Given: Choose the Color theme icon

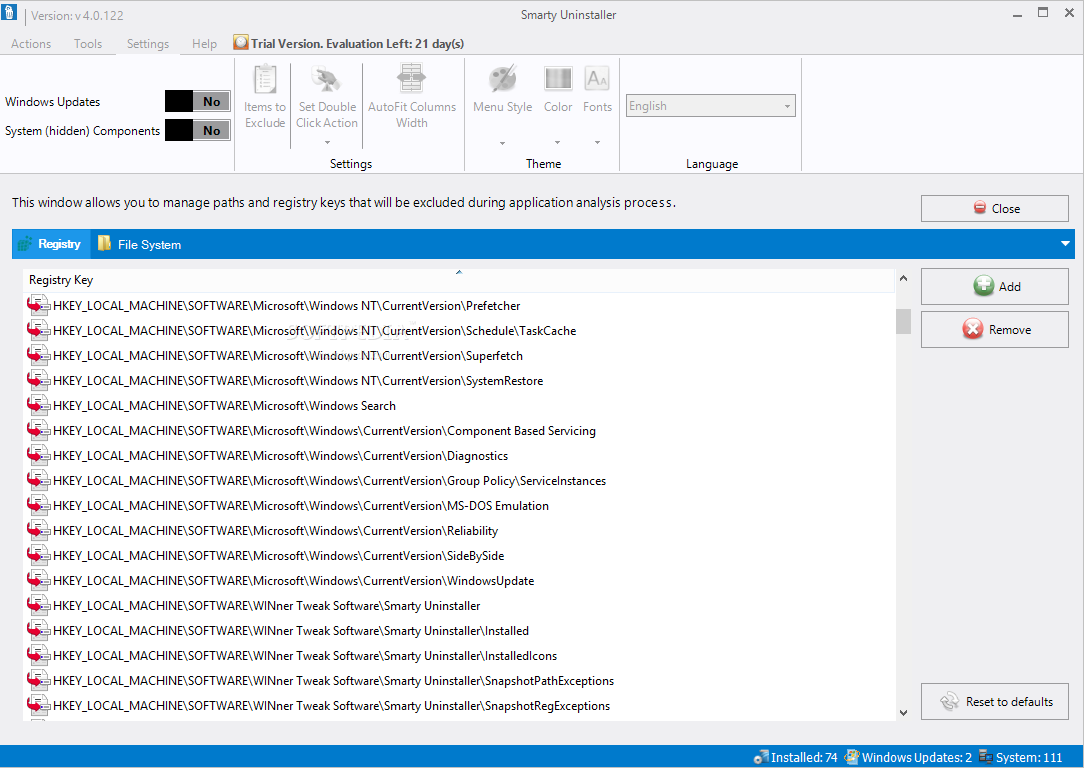Looking at the screenshot, I should click(558, 79).
